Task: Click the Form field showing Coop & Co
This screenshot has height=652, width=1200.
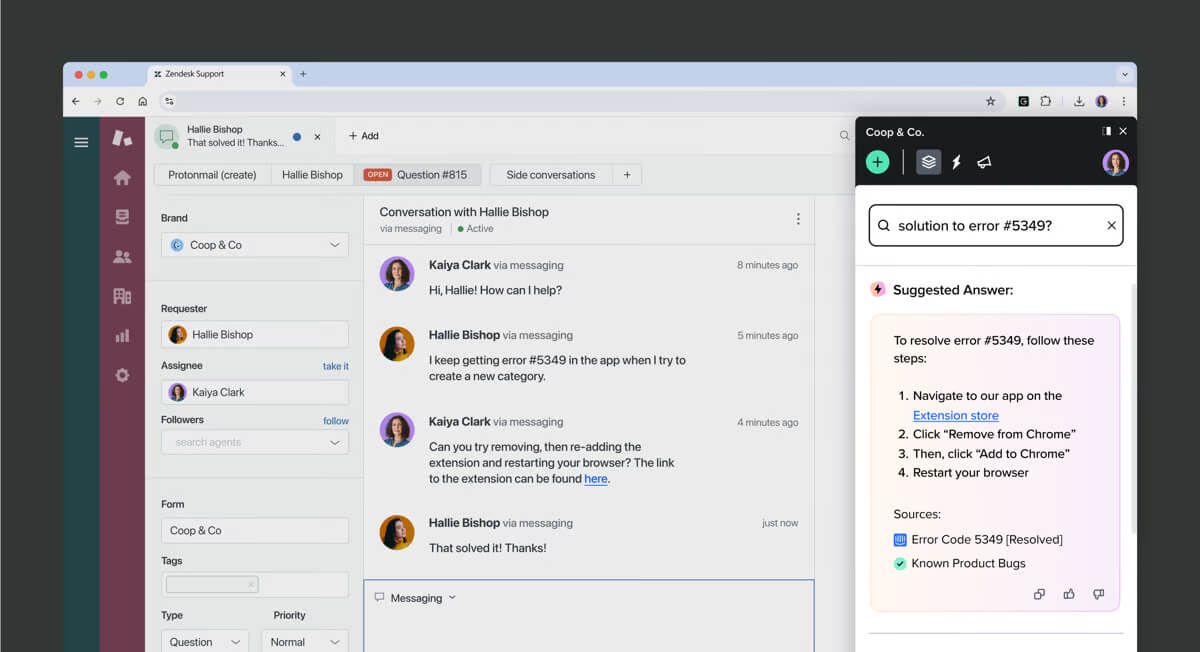Action: [255, 531]
